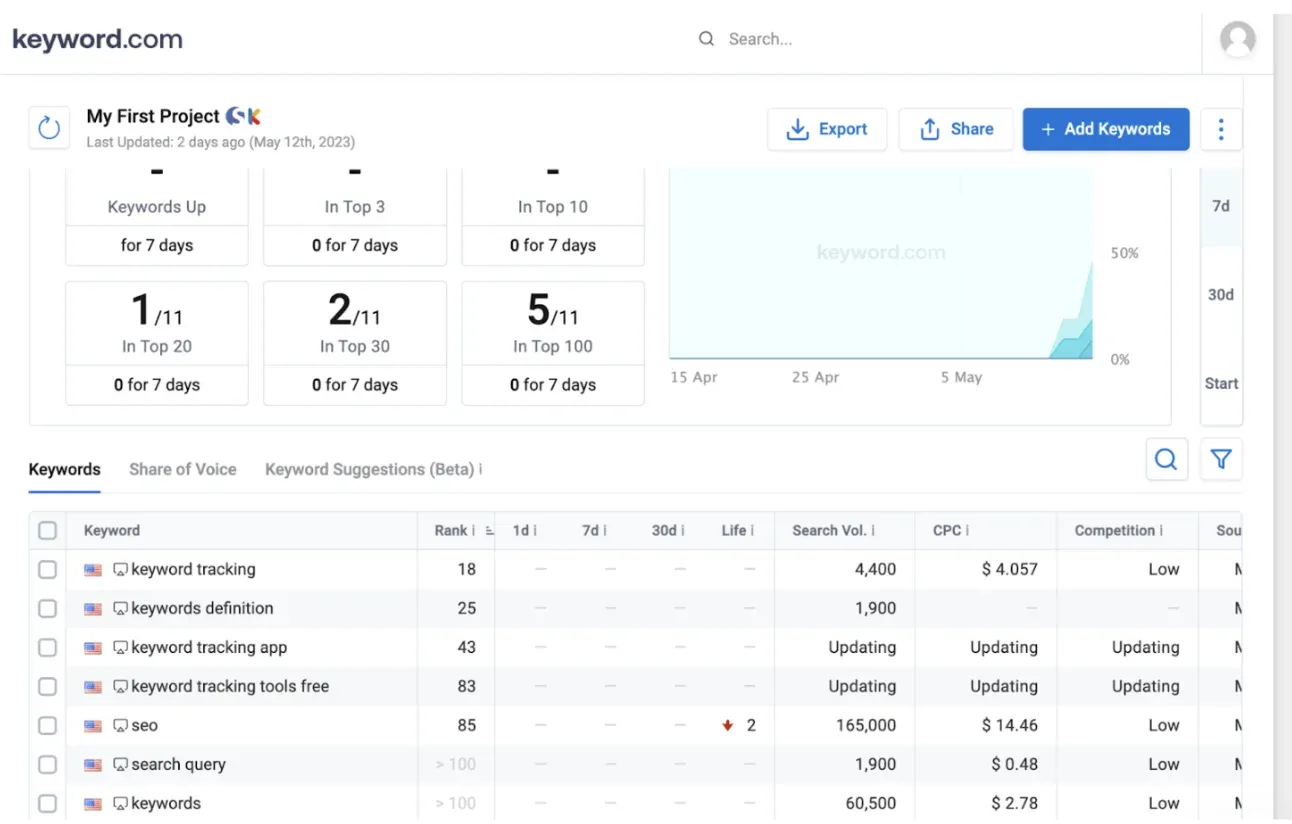Export the project data
Viewport: 1292px width, 824px height.
point(827,128)
